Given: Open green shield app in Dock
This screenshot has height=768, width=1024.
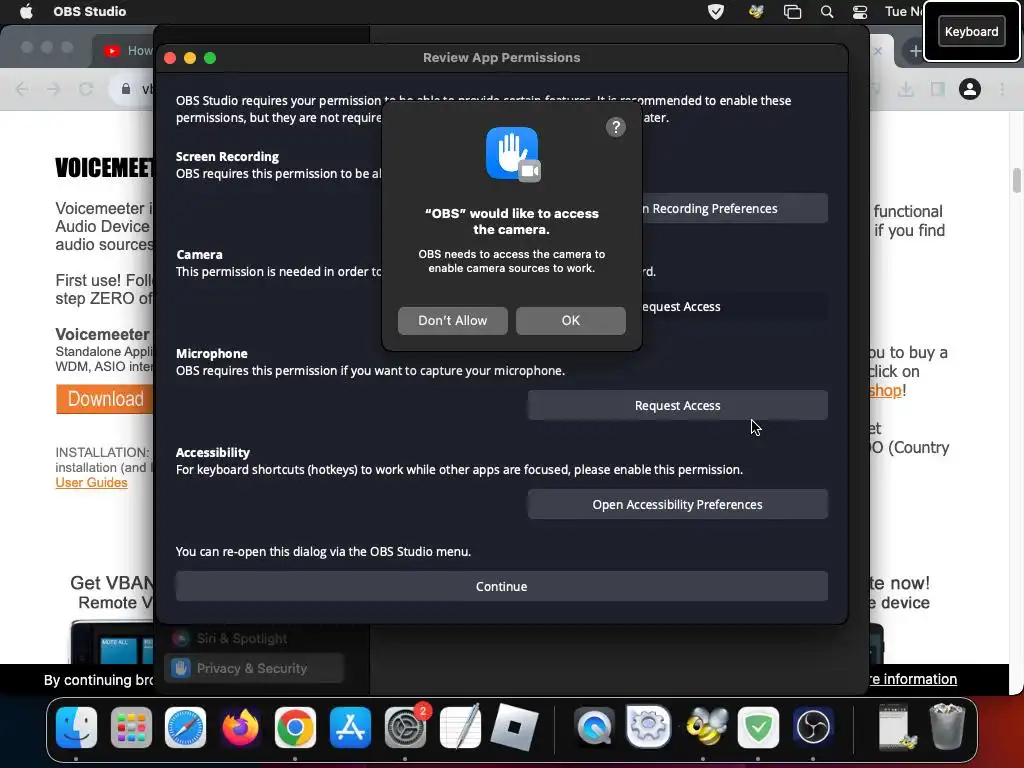Looking at the screenshot, I should click(758, 727).
